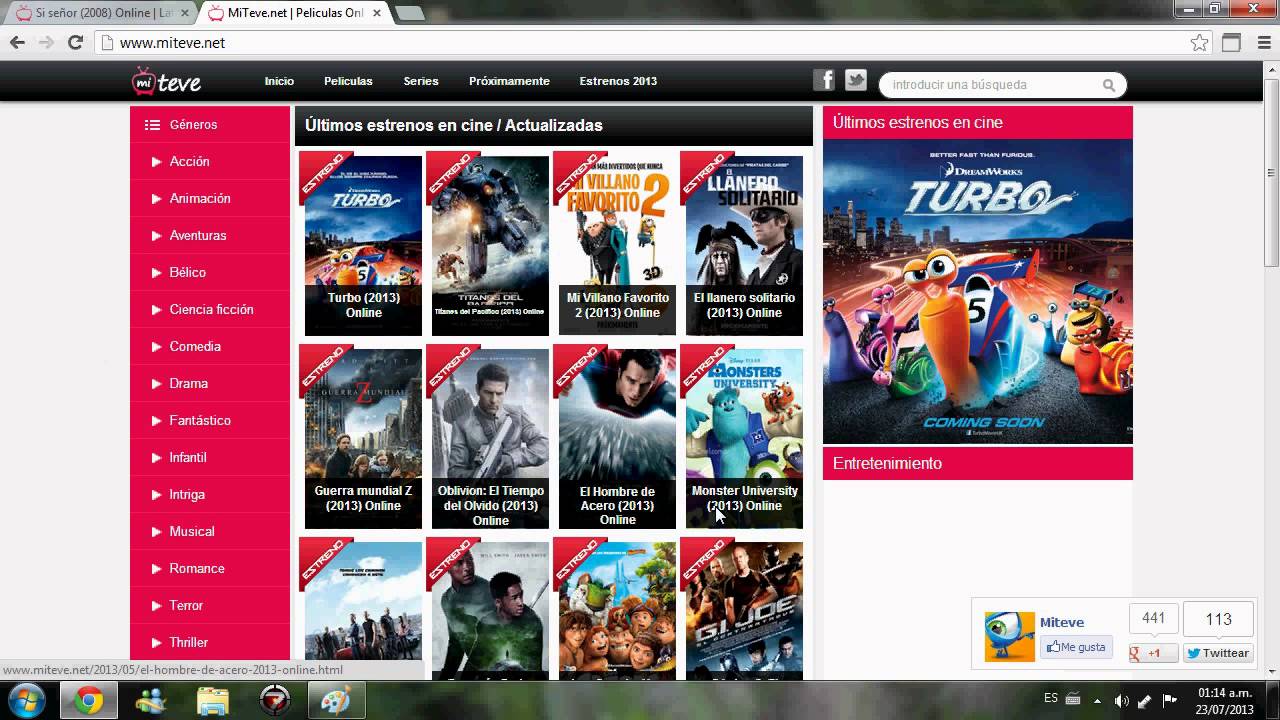Image resolution: width=1280 pixels, height=720 pixels.
Task: Open the Mi Villano Favorito 2 poster
Action: [x=617, y=245]
